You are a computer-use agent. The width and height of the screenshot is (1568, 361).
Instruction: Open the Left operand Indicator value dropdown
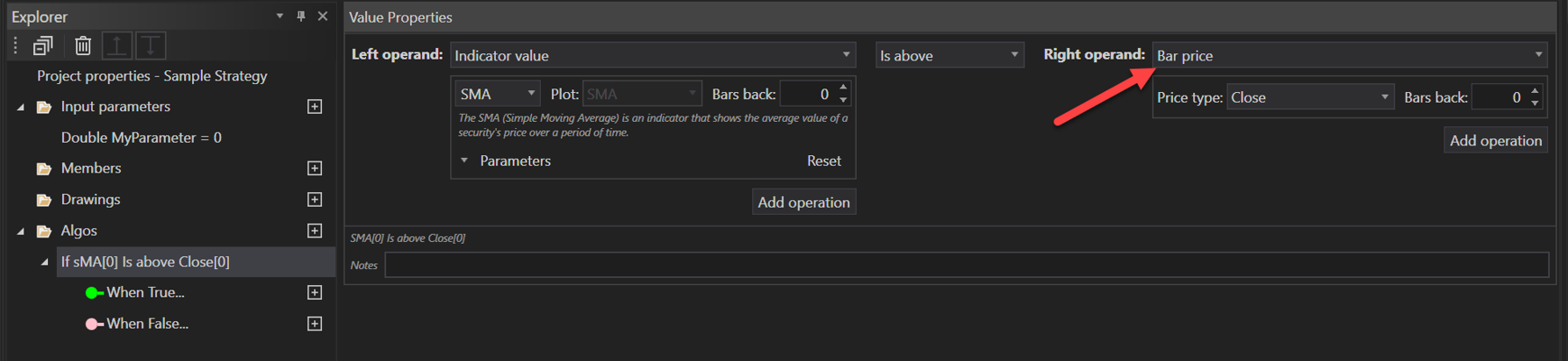click(653, 55)
